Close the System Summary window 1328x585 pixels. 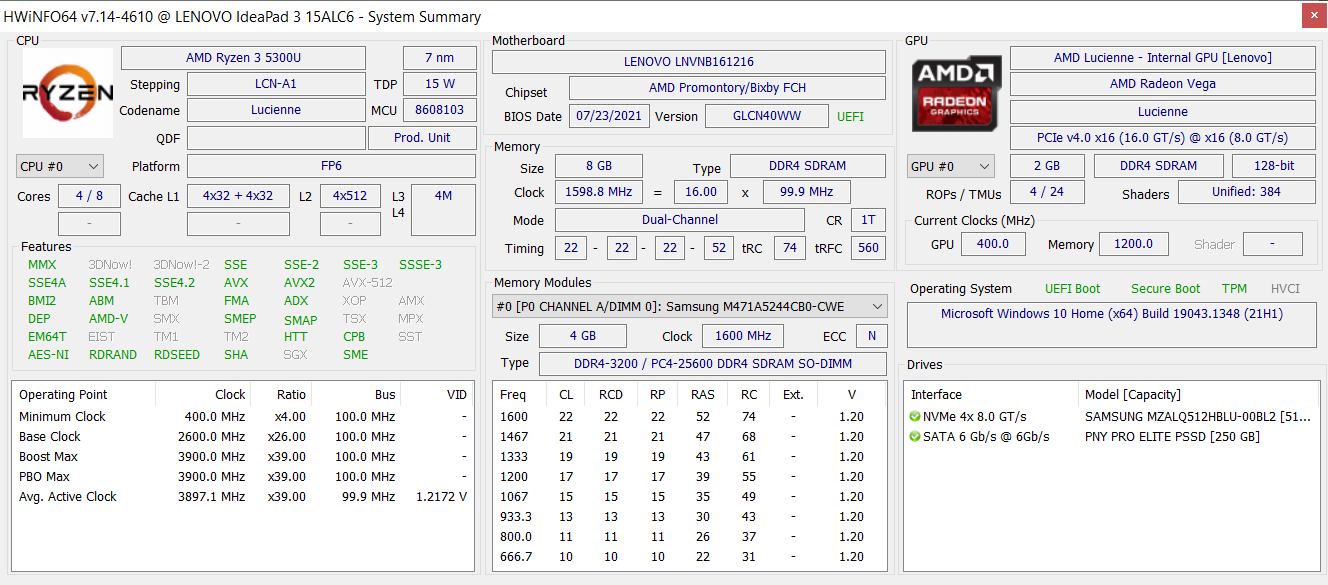click(1314, 15)
